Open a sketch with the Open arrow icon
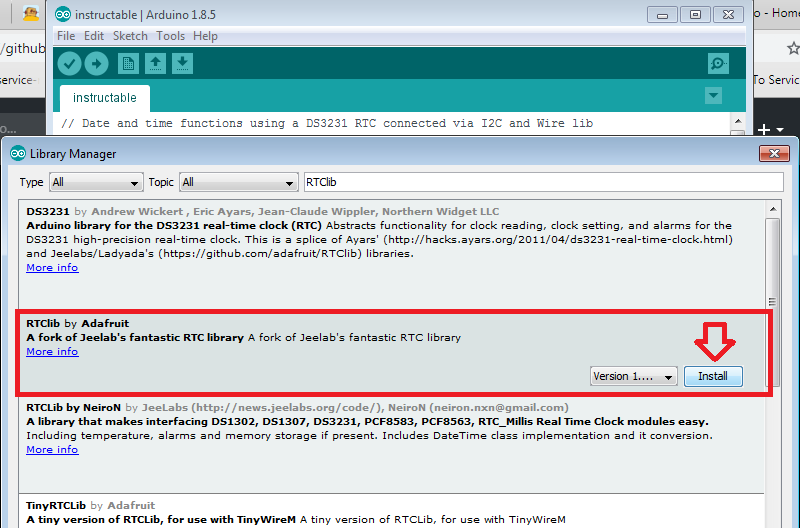The image size is (800, 528). [155, 64]
